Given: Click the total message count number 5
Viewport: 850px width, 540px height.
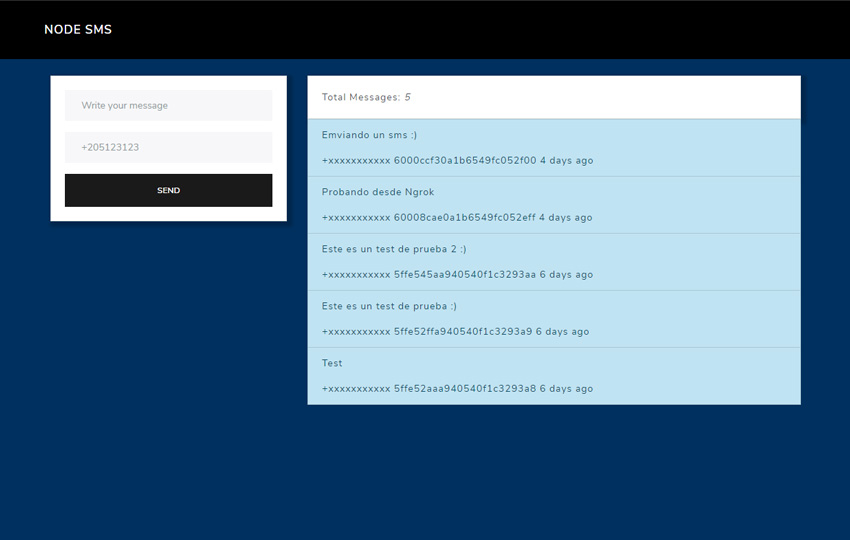Looking at the screenshot, I should [x=407, y=97].
